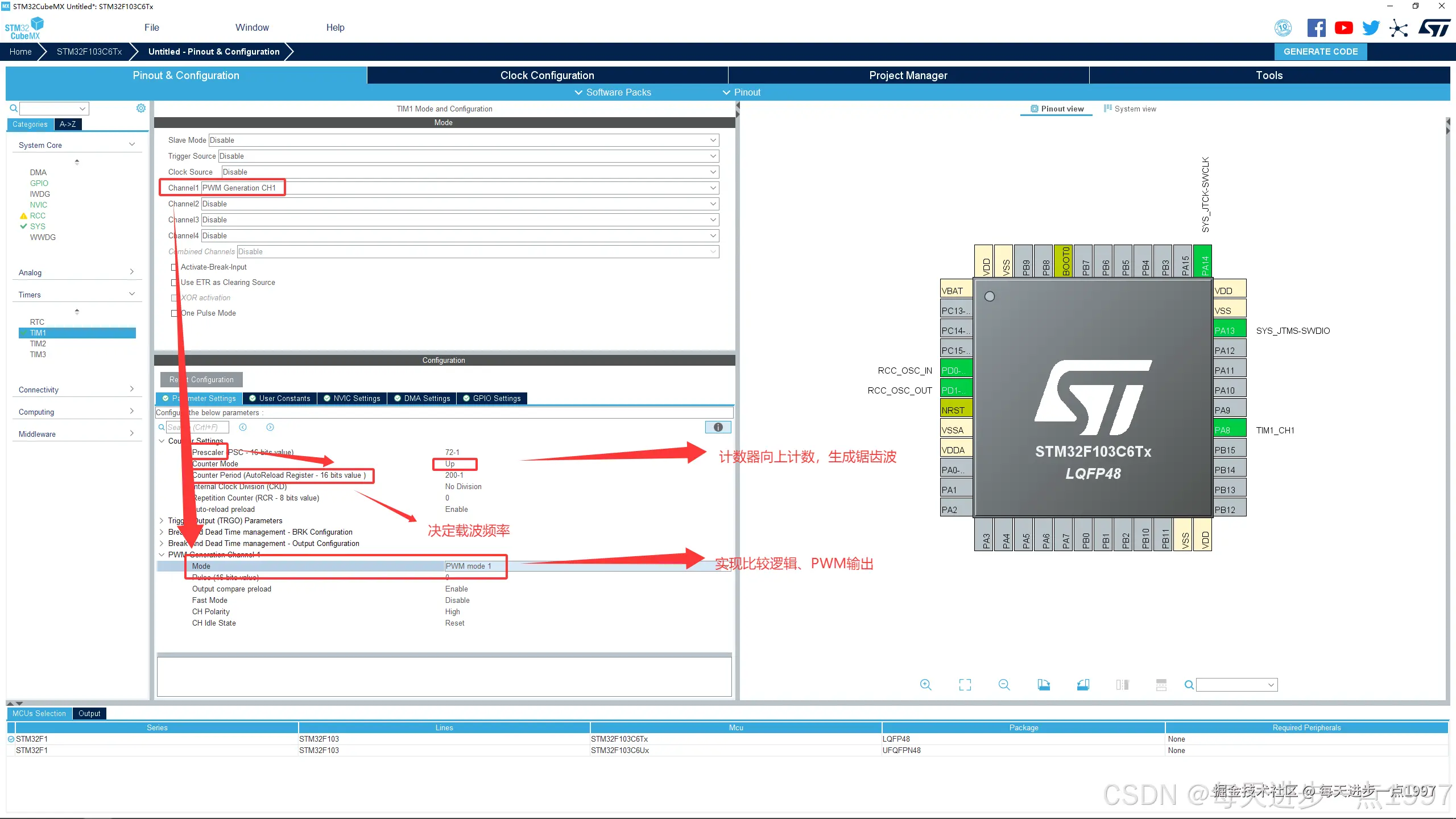Show parameter info with the i icon
Screen dimensions: 1456x819
point(718,427)
